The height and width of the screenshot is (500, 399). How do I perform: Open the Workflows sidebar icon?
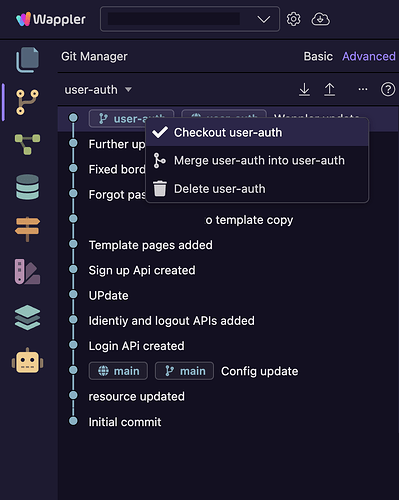pos(27,144)
